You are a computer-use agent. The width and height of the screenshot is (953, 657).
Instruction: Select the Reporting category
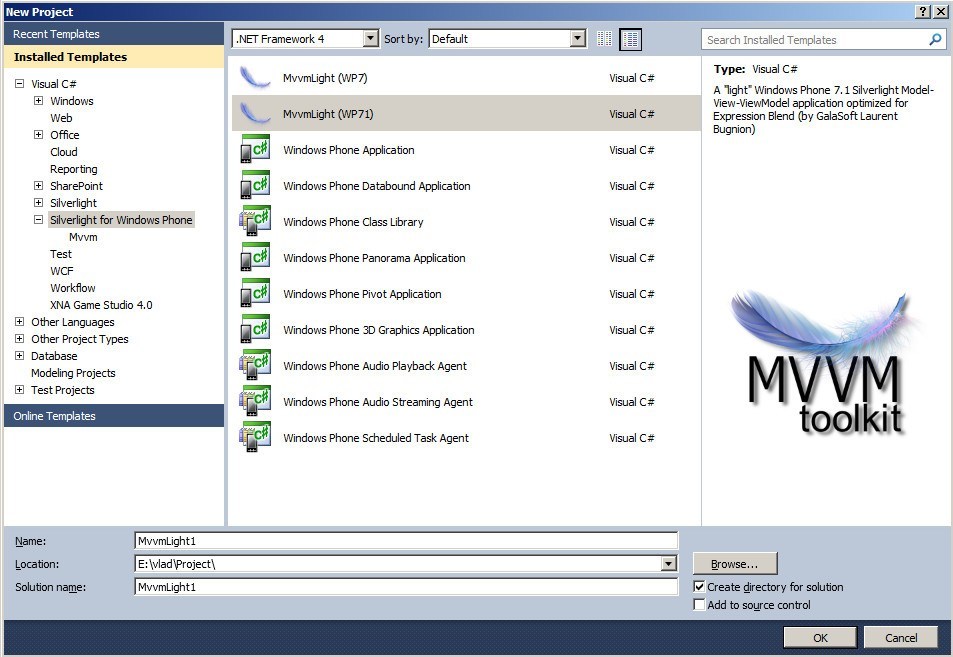pyautogui.click(x=74, y=169)
